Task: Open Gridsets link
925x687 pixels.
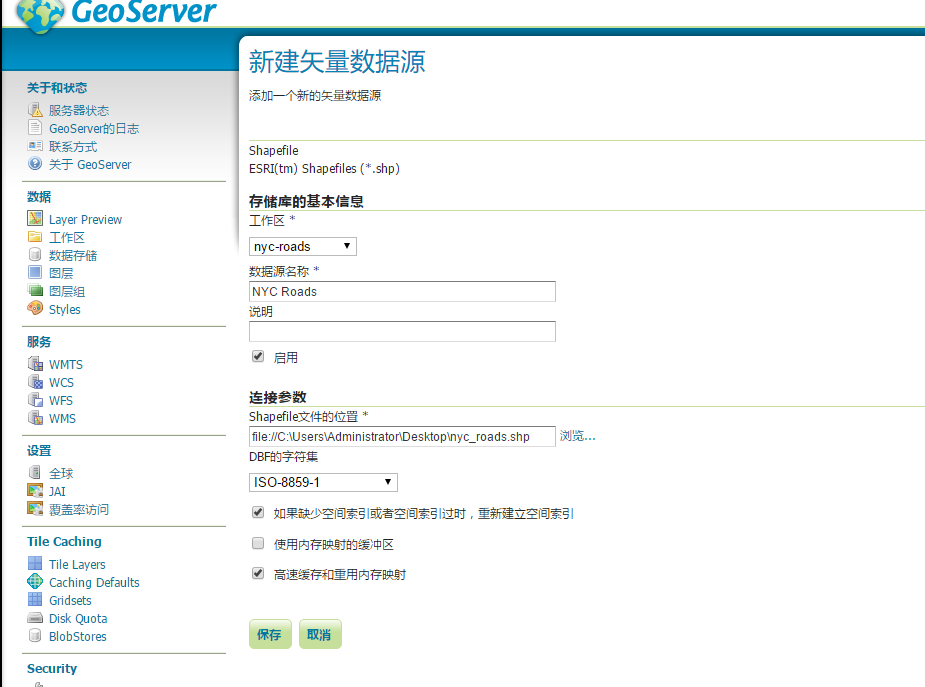Action: [x=70, y=600]
